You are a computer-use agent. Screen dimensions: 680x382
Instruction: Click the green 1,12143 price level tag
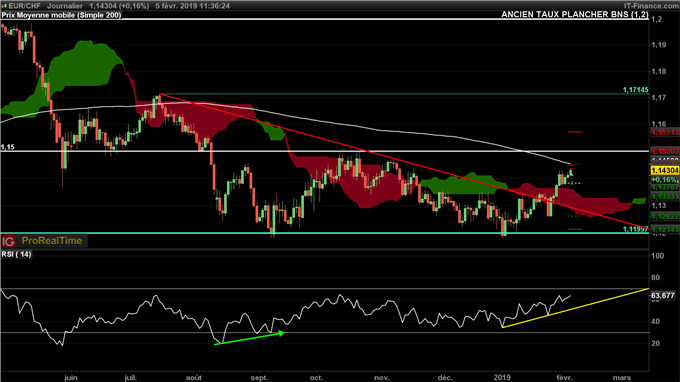click(x=665, y=229)
